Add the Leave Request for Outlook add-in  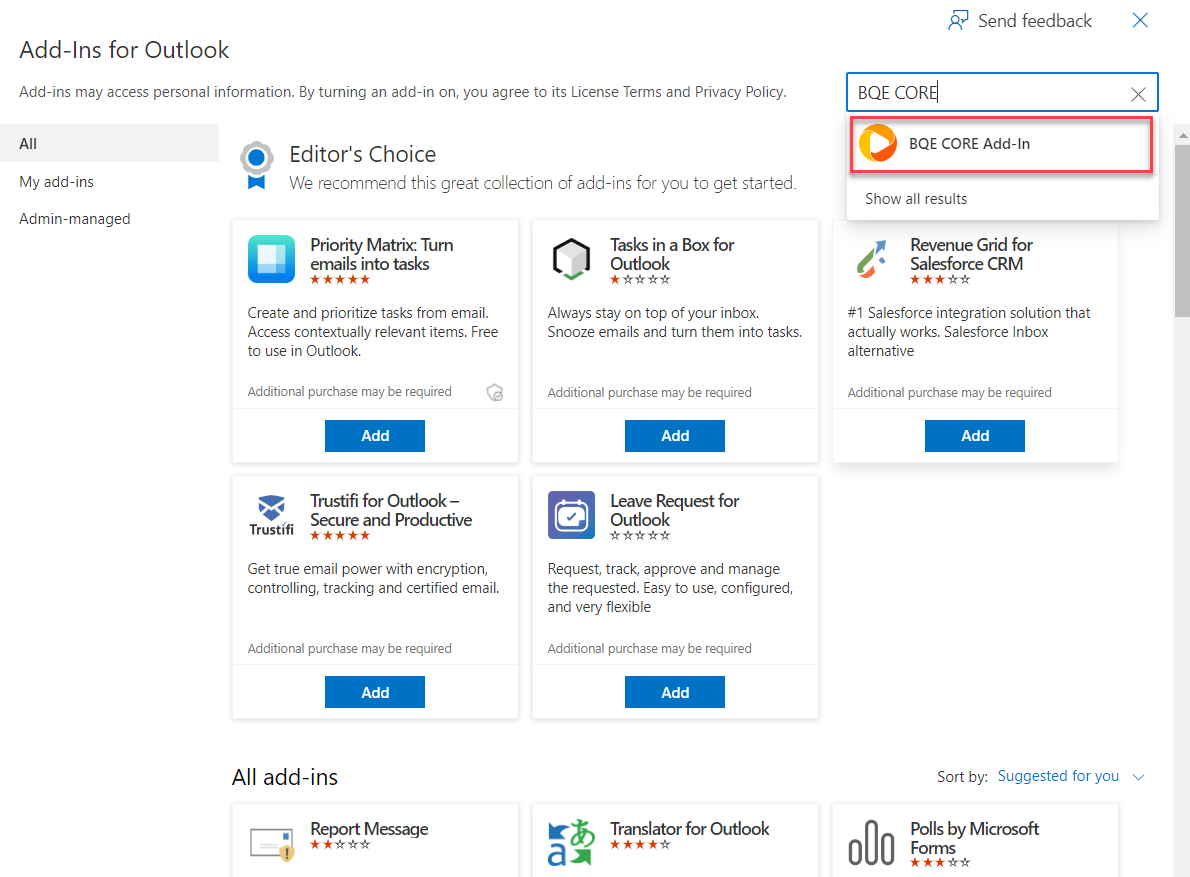[x=675, y=692]
